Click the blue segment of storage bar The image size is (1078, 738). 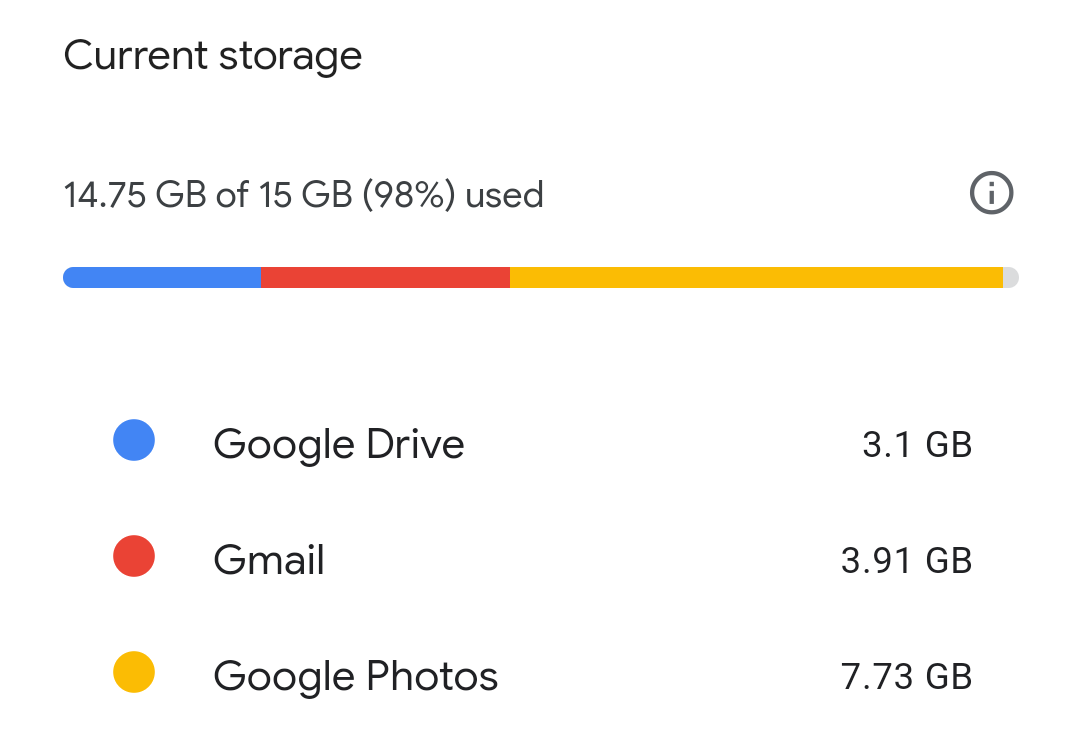coord(162,278)
